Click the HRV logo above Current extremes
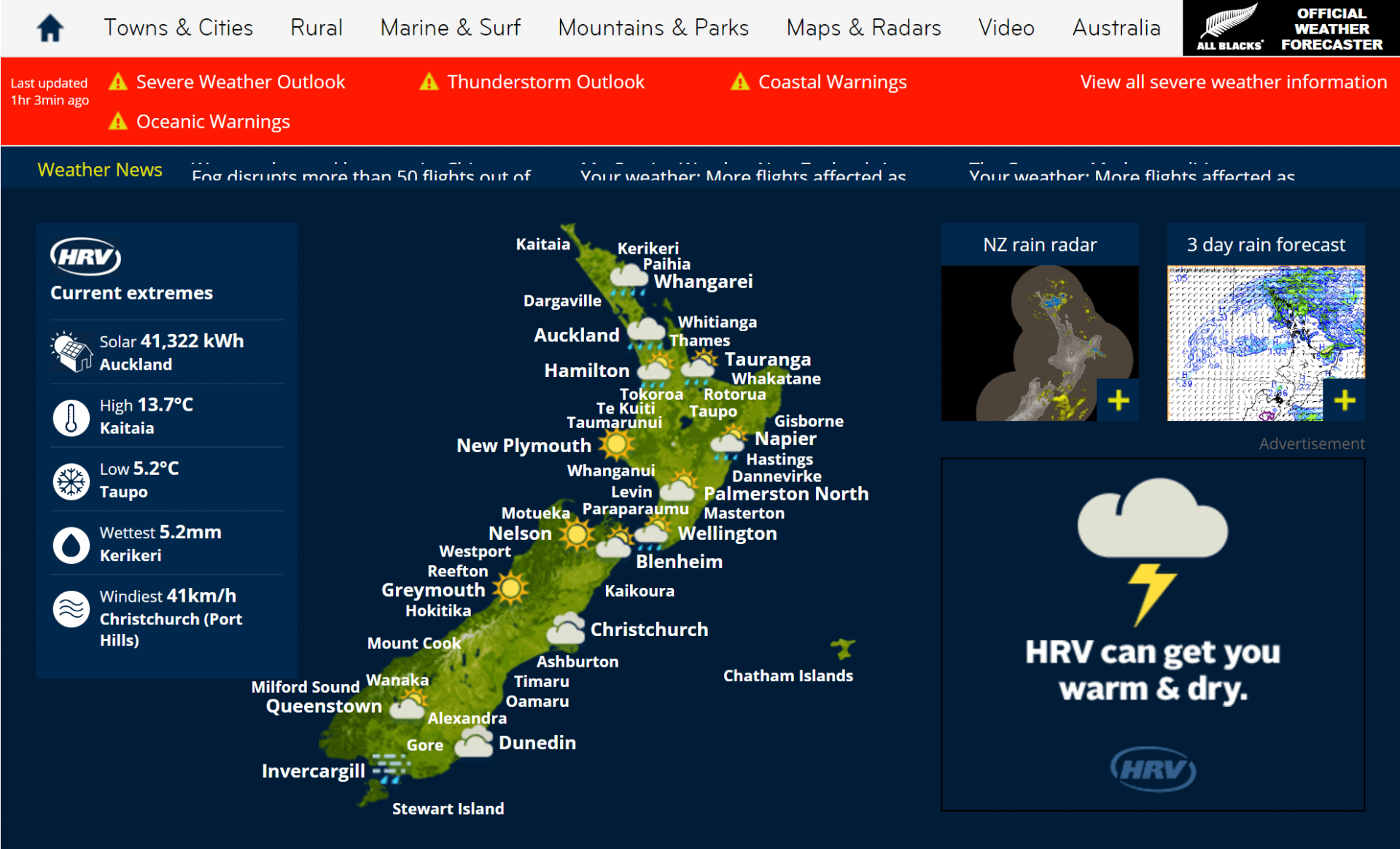The width and height of the screenshot is (1400, 849). [85, 257]
